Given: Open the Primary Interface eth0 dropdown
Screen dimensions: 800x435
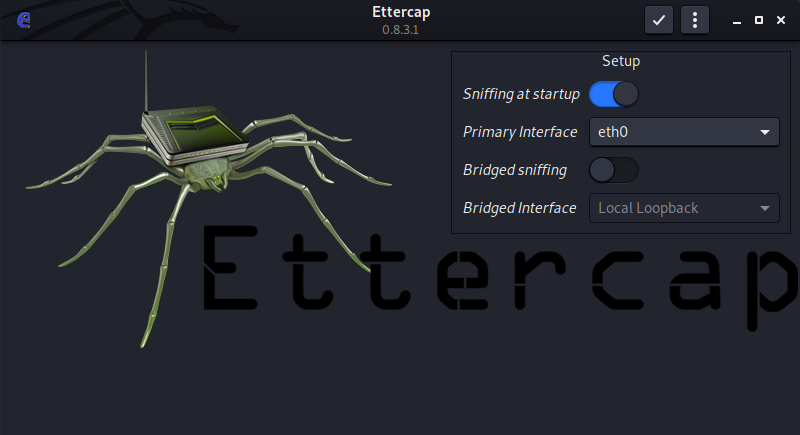Looking at the screenshot, I should pyautogui.click(x=684, y=132).
